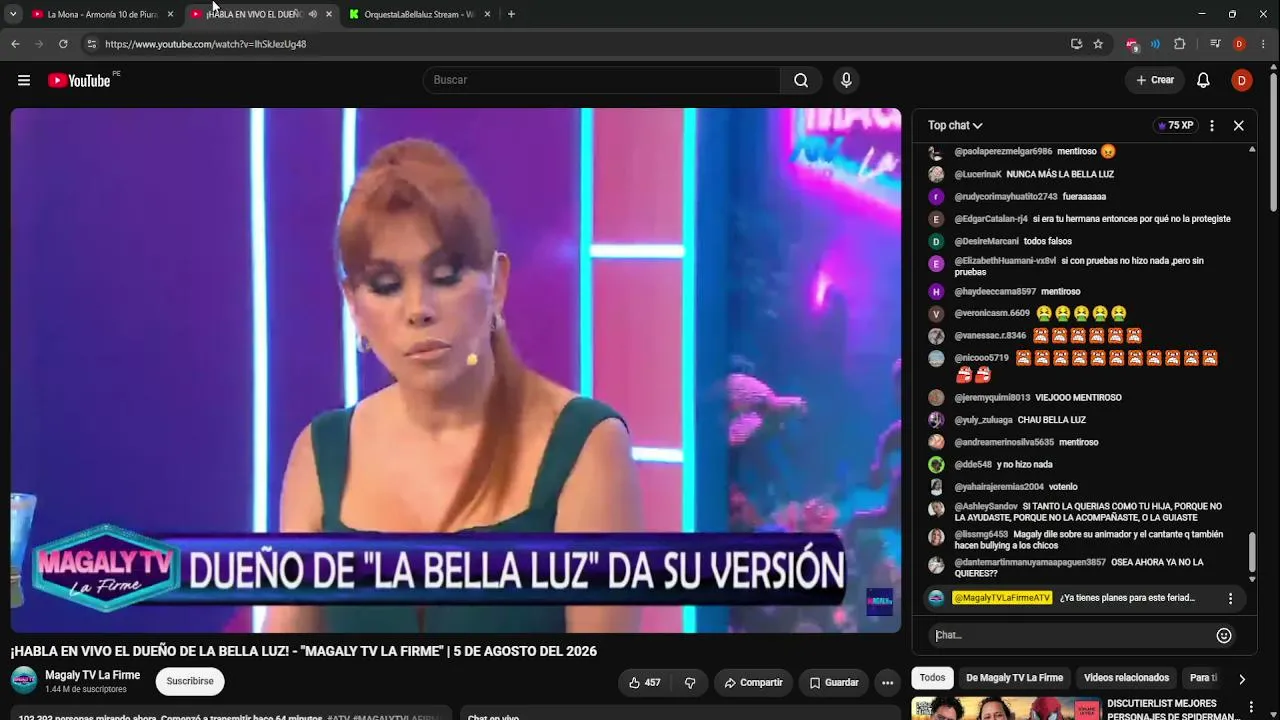The image size is (1280, 720).
Task: Go to the YouTube home logo
Action: (x=79, y=80)
